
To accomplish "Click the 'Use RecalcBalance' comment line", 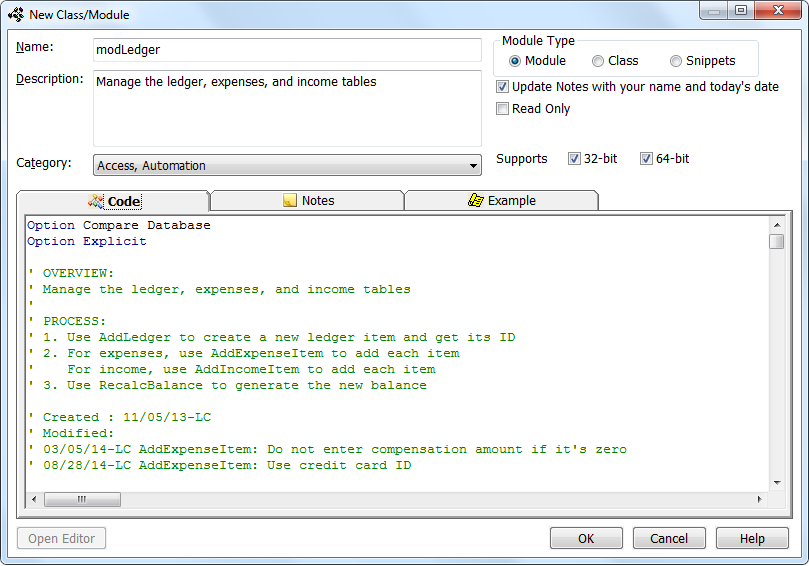I will coord(228,385).
